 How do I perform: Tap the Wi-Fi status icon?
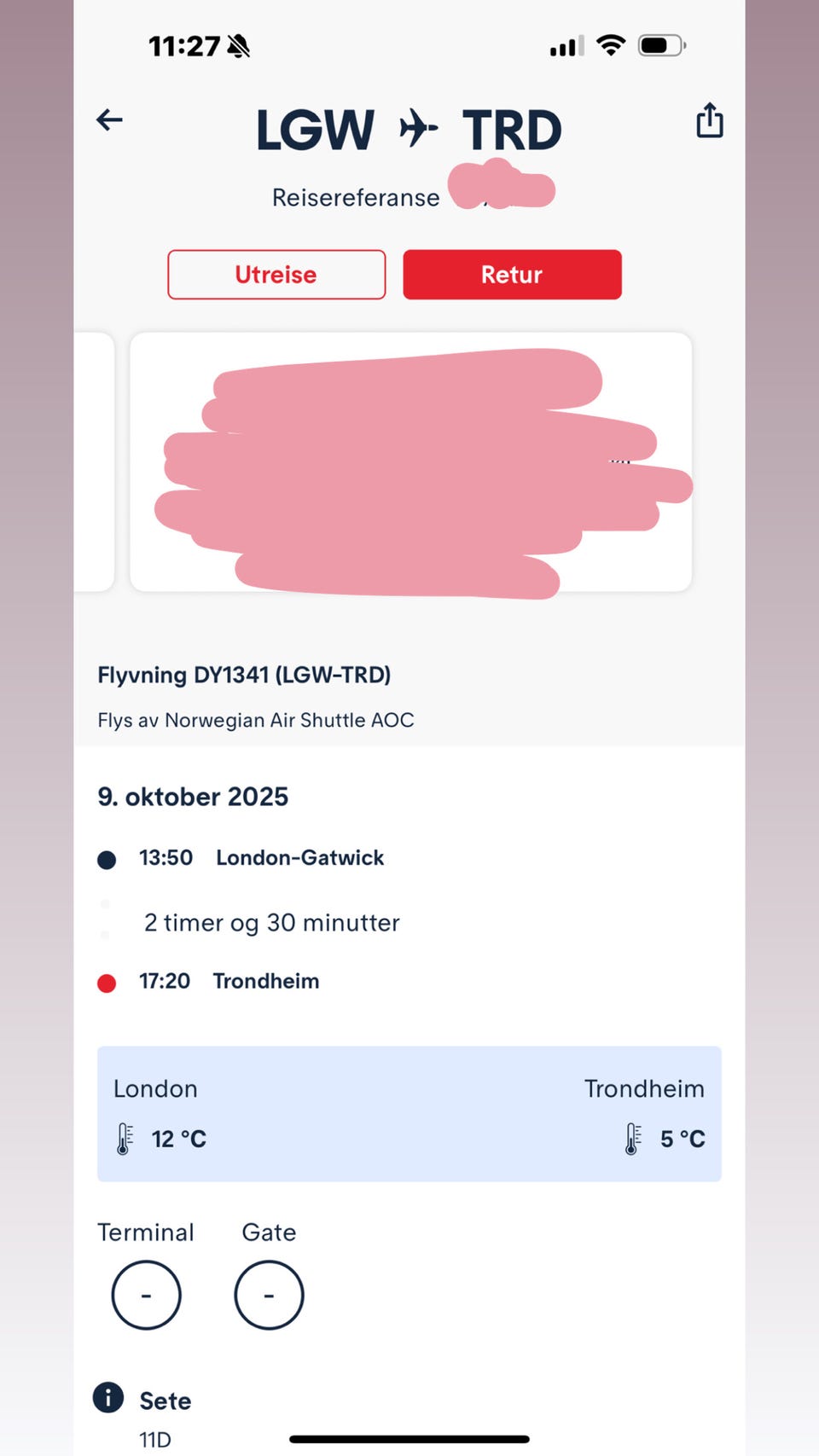[x=610, y=45]
